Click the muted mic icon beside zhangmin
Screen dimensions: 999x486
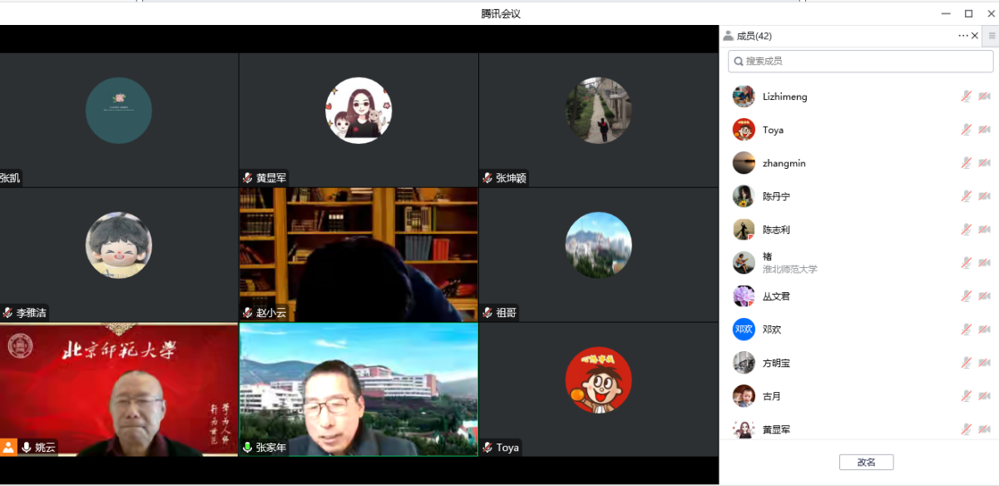pyautogui.click(x=966, y=163)
